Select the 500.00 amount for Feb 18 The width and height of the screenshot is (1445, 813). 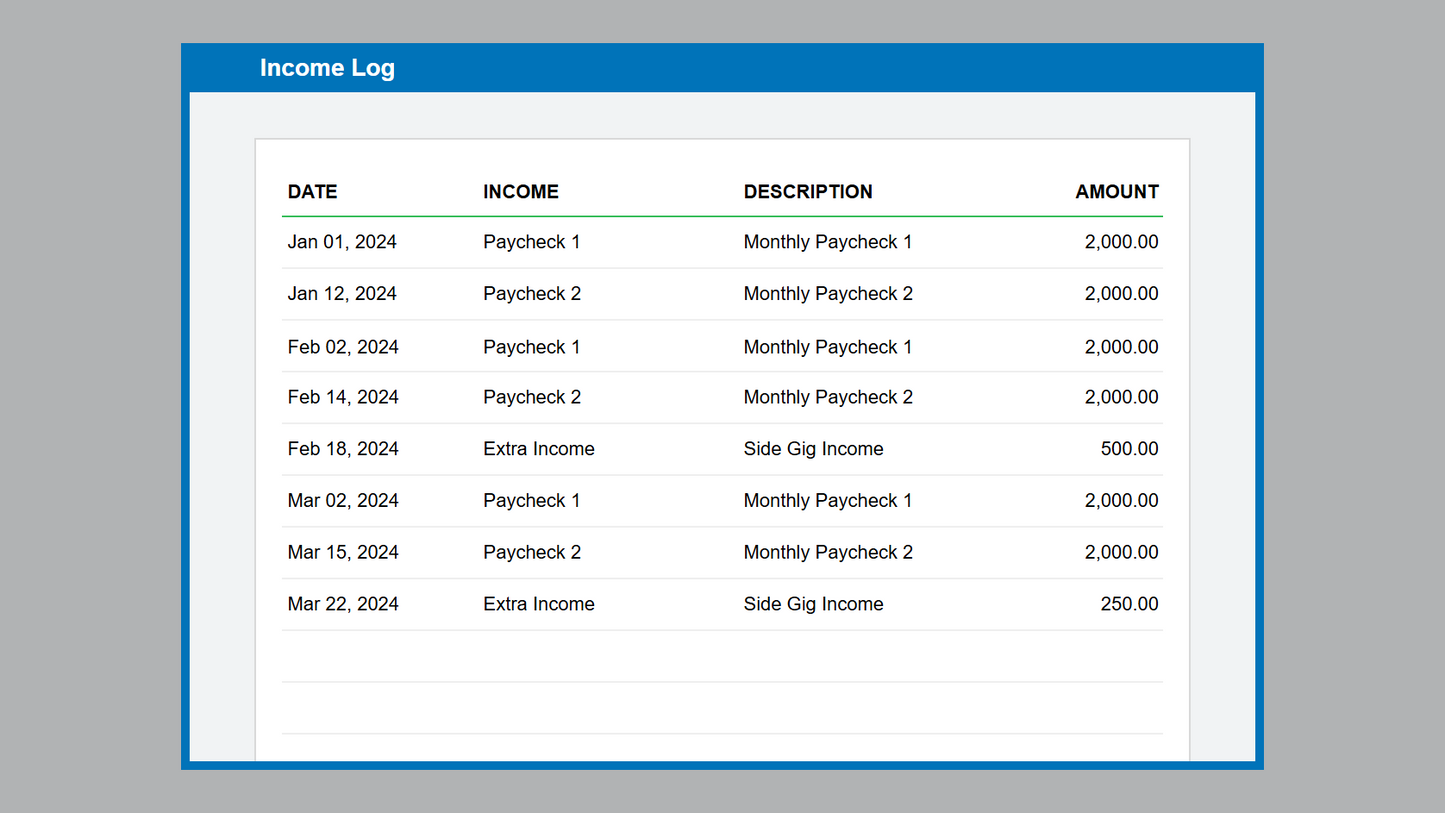[x=1130, y=449]
